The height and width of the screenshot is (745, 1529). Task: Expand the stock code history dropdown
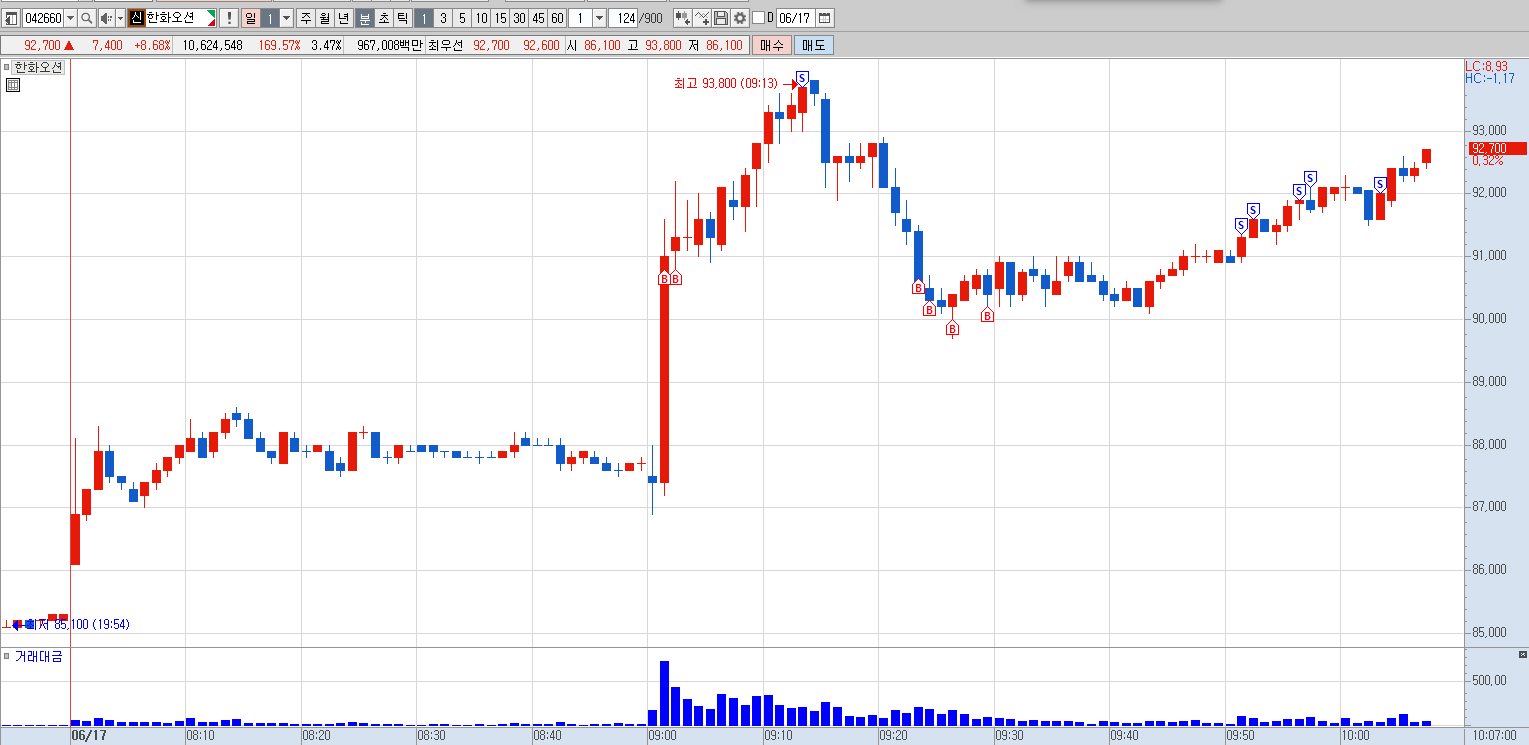(x=70, y=18)
